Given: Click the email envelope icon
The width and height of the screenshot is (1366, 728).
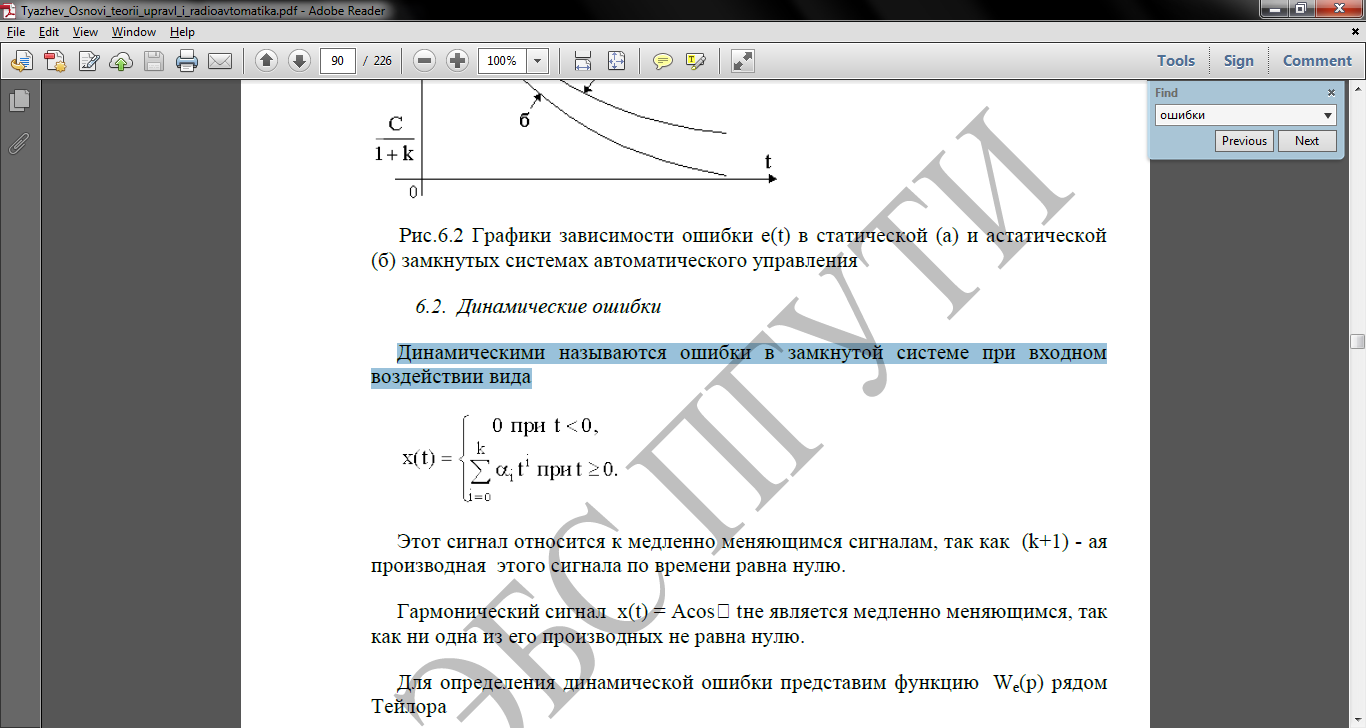Looking at the screenshot, I should 220,61.
